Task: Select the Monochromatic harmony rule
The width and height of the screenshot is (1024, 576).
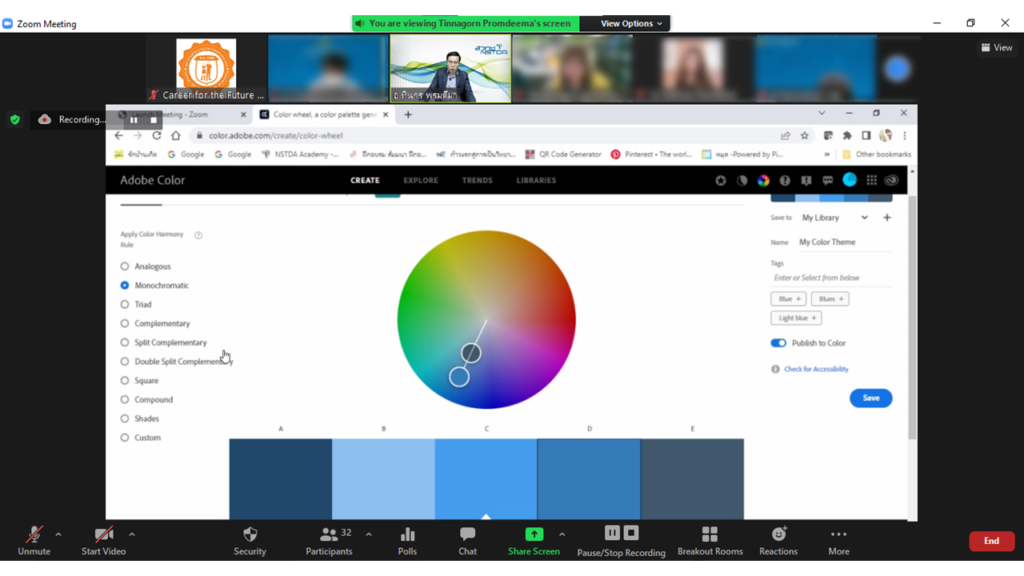Action: pos(125,285)
